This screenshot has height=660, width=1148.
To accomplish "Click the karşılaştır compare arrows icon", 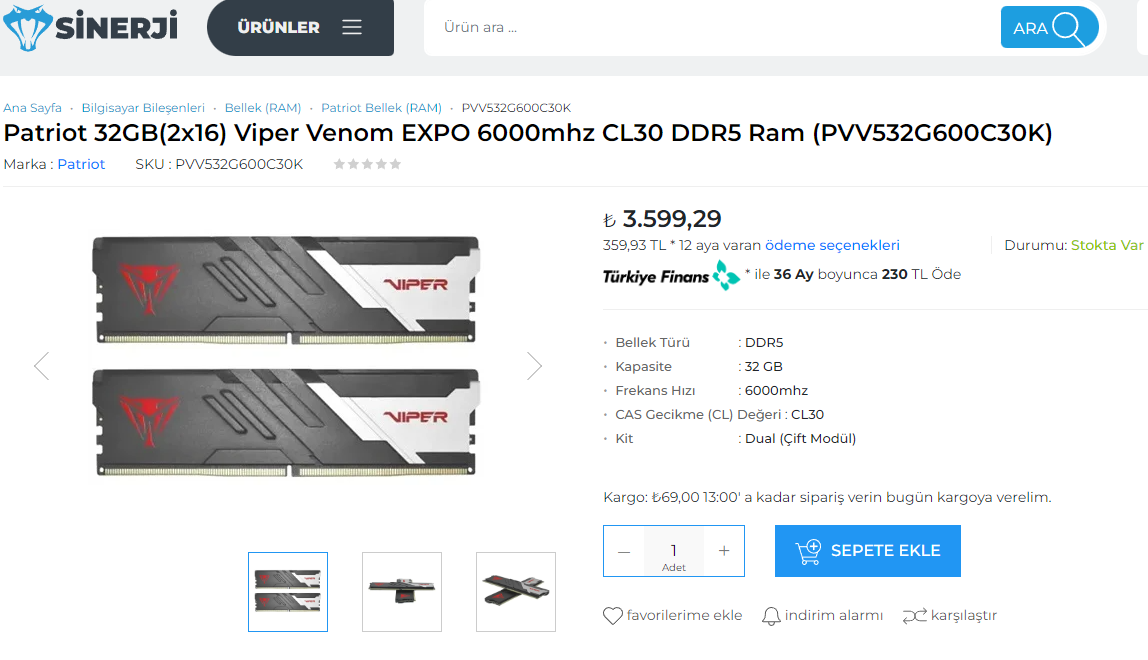I will click(x=914, y=616).
